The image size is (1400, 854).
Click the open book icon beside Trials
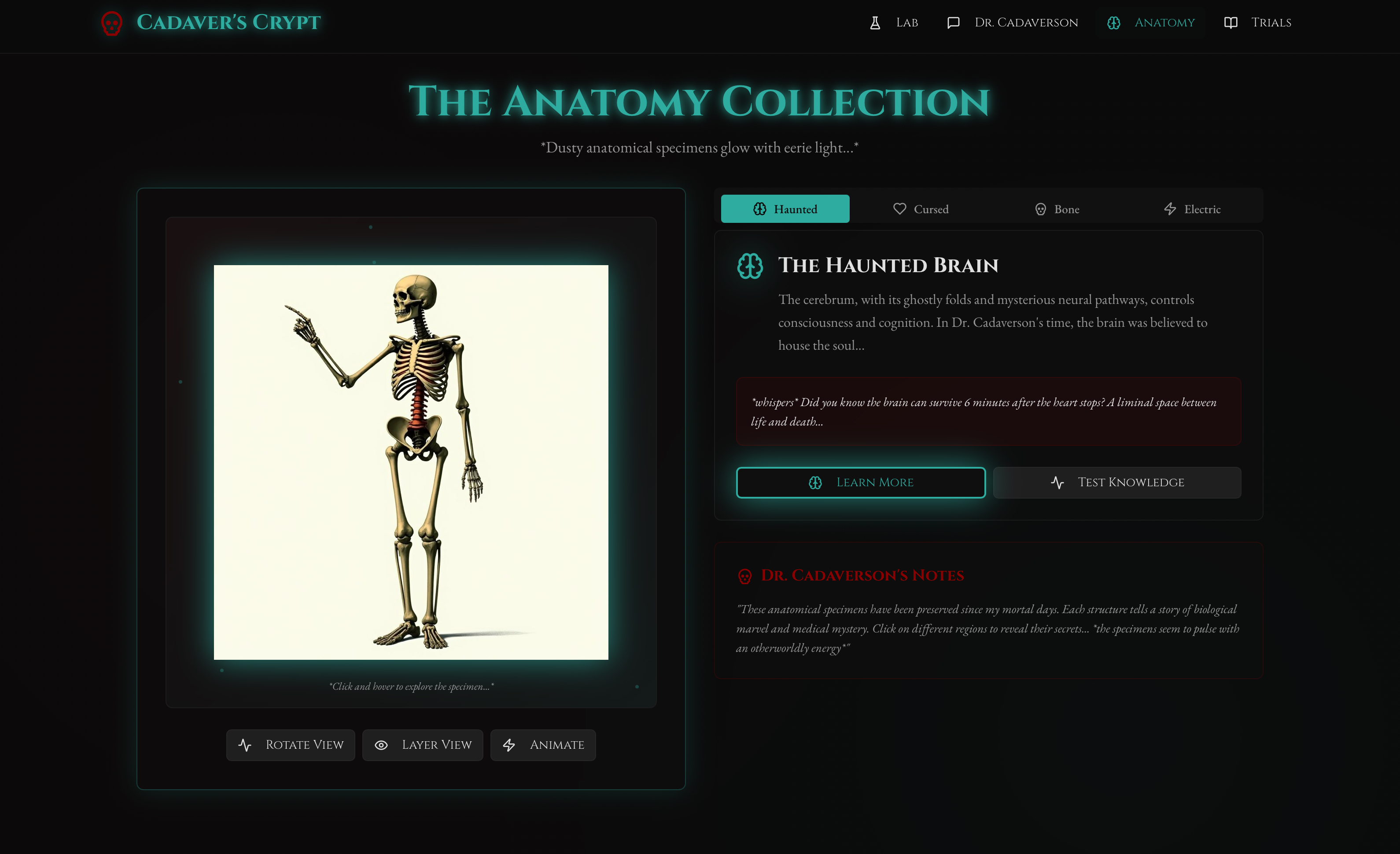click(x=1231, y=23)
